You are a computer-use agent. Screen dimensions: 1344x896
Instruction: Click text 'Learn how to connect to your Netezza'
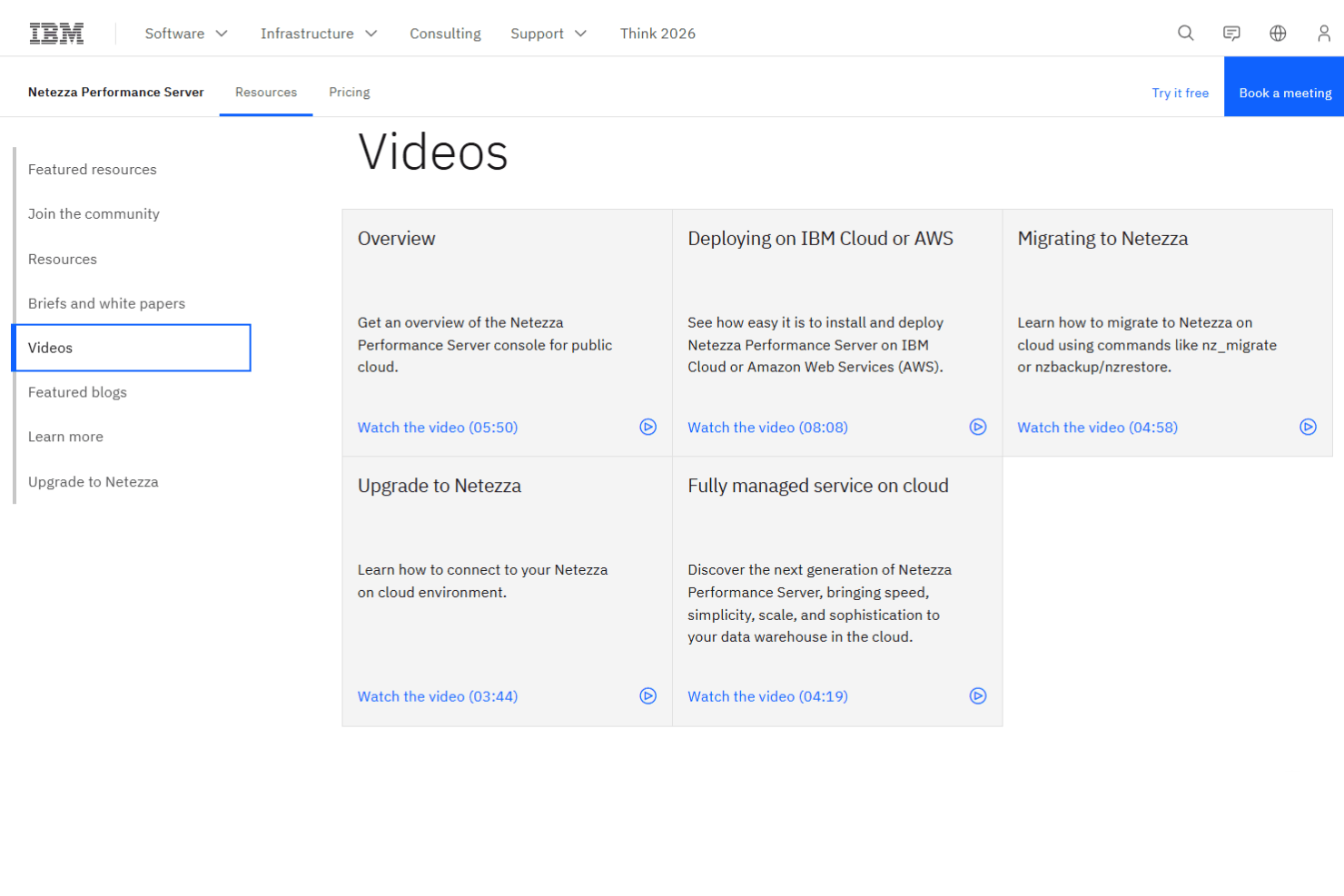[x=482, y=570]
